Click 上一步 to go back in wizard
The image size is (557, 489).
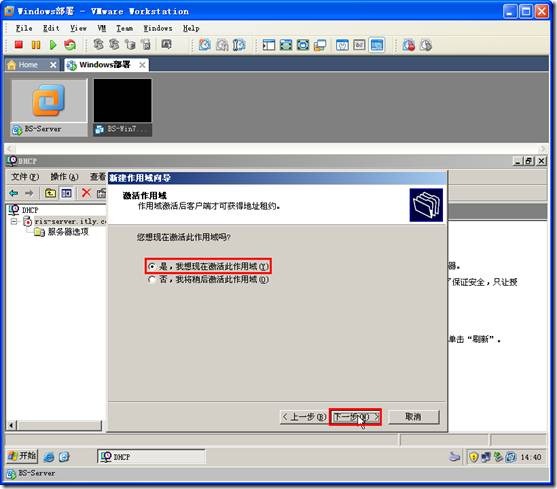coord(304,417)
